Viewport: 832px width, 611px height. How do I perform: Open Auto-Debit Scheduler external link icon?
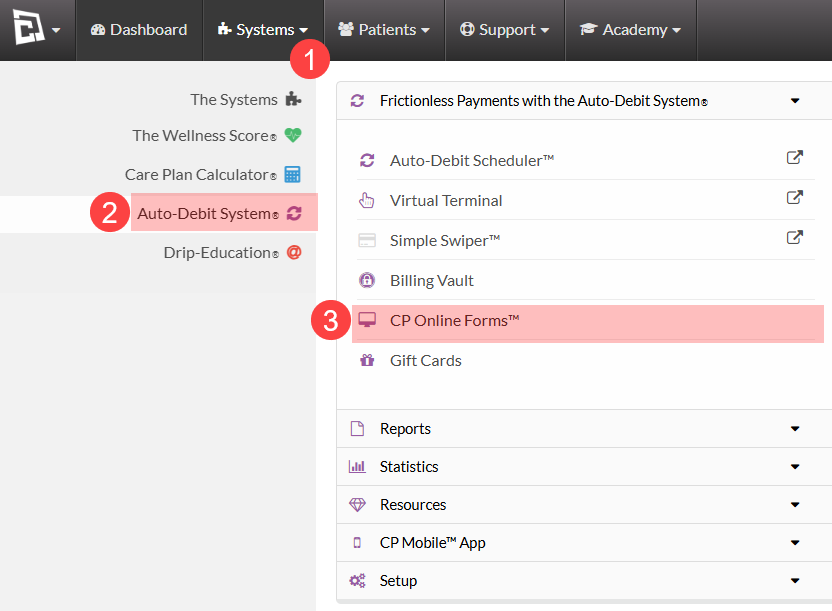794,158
